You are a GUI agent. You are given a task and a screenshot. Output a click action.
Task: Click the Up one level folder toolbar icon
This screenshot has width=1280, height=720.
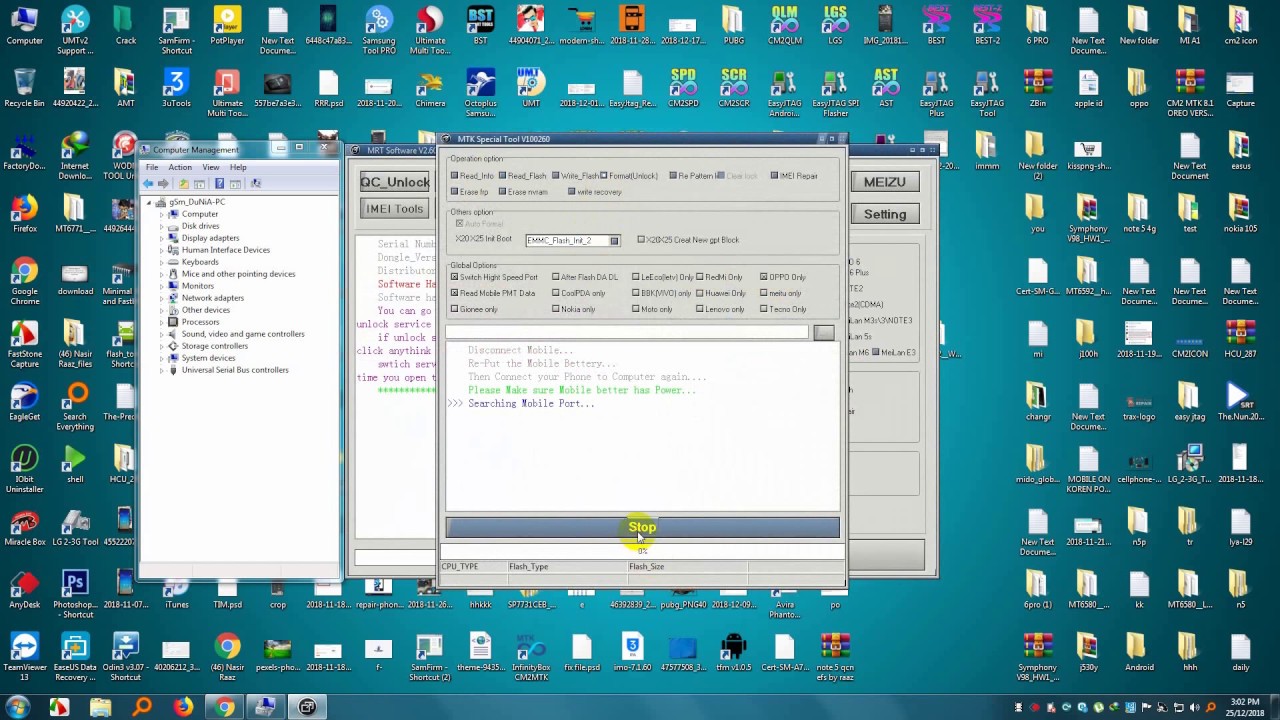click(183, 184)
